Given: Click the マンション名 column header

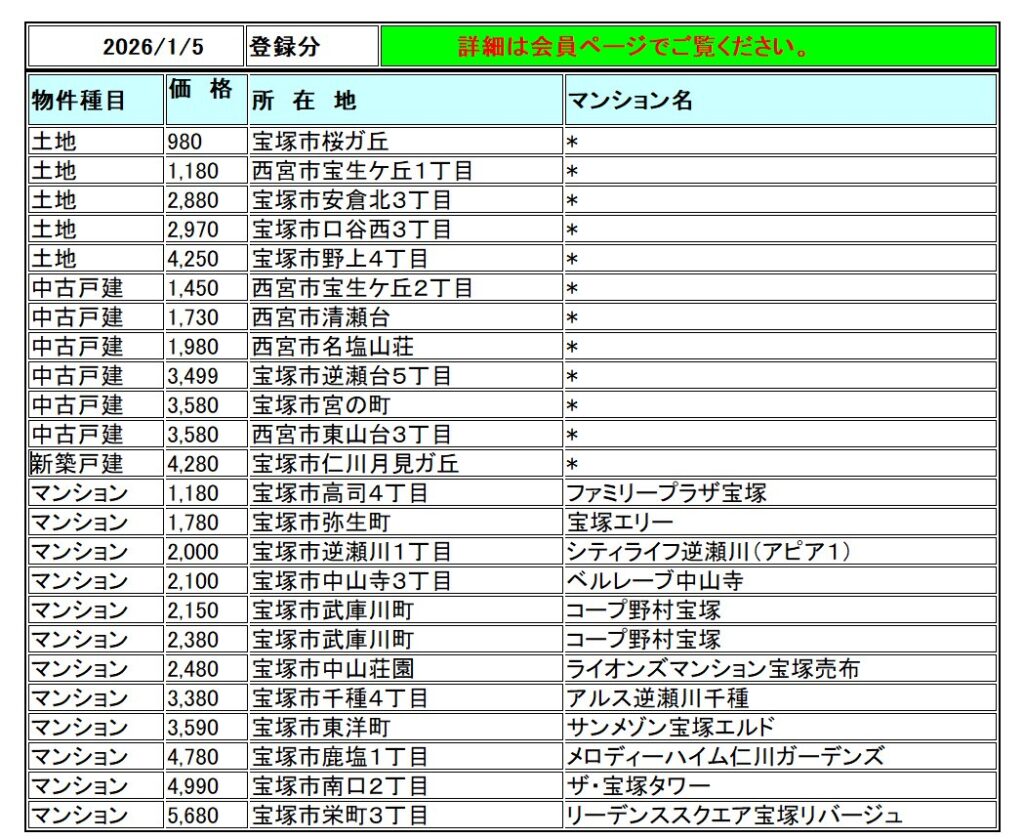Looking at the screenshot, I should coord(780,100).
